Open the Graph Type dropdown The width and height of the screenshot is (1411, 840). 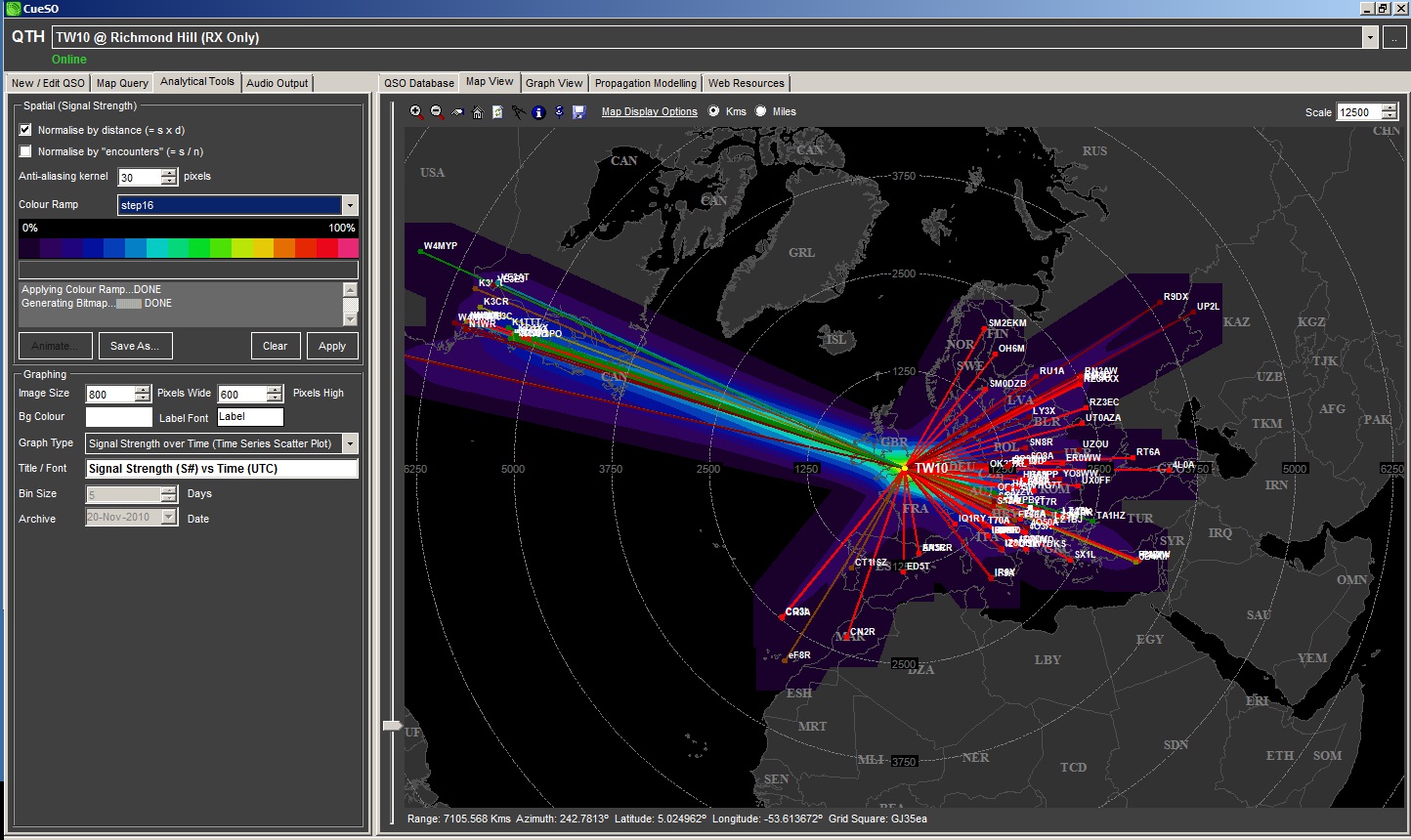pos(351,443)
